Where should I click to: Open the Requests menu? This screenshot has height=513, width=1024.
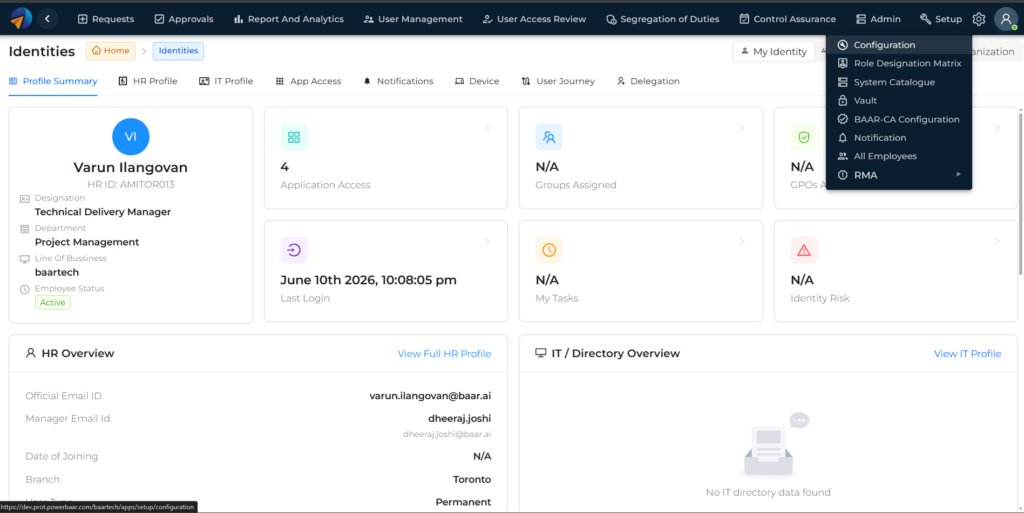coord(106,19)
